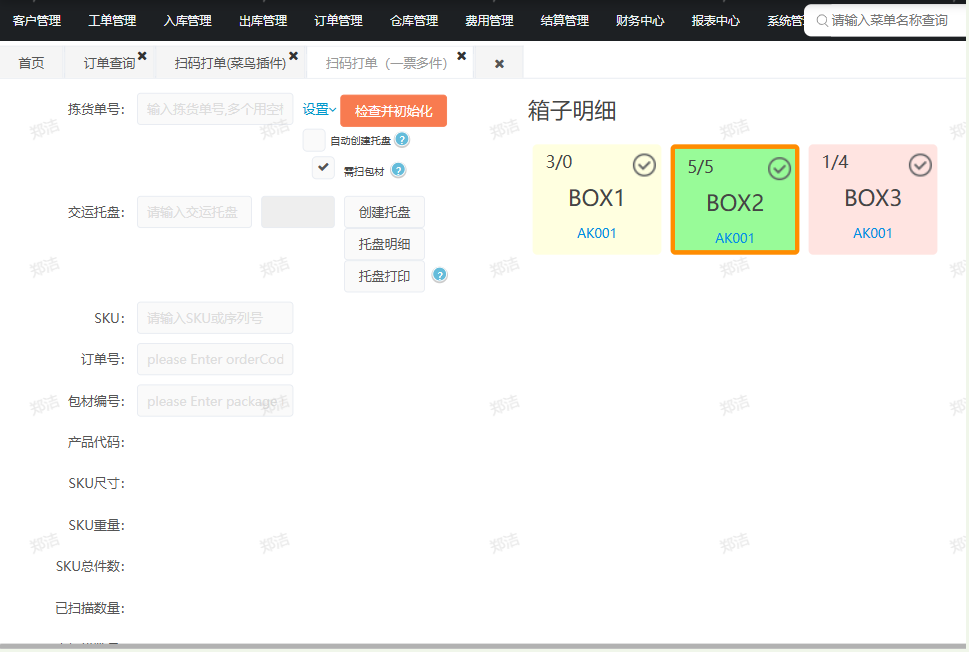
Task: Click the gray field beside 交运托盘 input
Action: 298,212
